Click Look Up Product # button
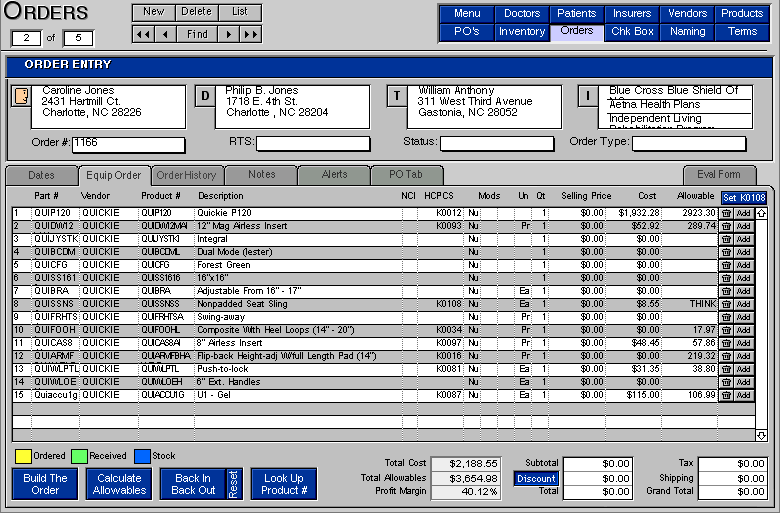 click(x=284, y=484)
